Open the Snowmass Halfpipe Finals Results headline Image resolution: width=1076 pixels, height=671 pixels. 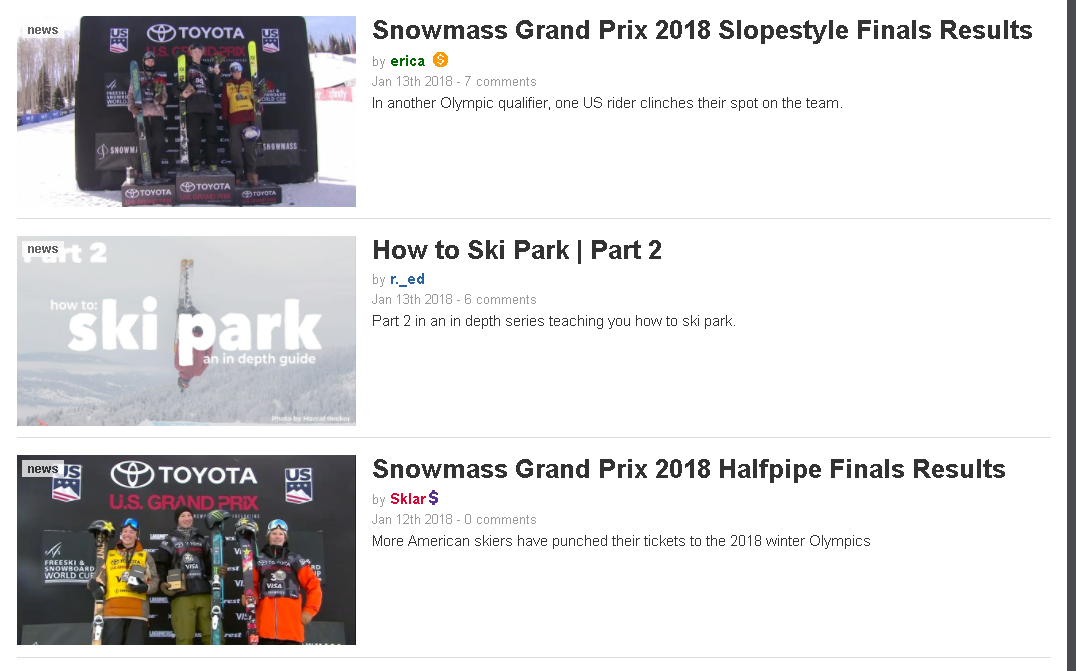pyautogui.click(x=688, y=469)
